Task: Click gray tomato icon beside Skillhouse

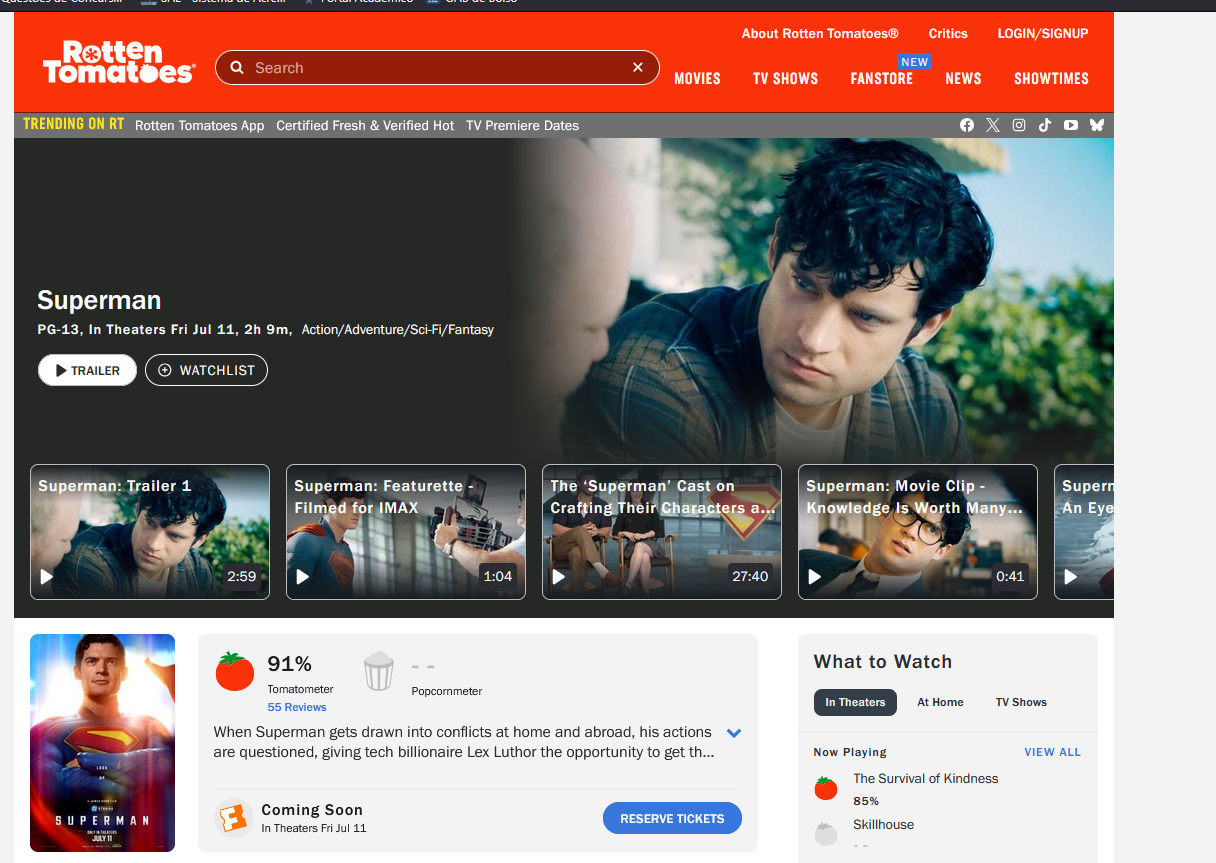Action: tap(826, 834)
